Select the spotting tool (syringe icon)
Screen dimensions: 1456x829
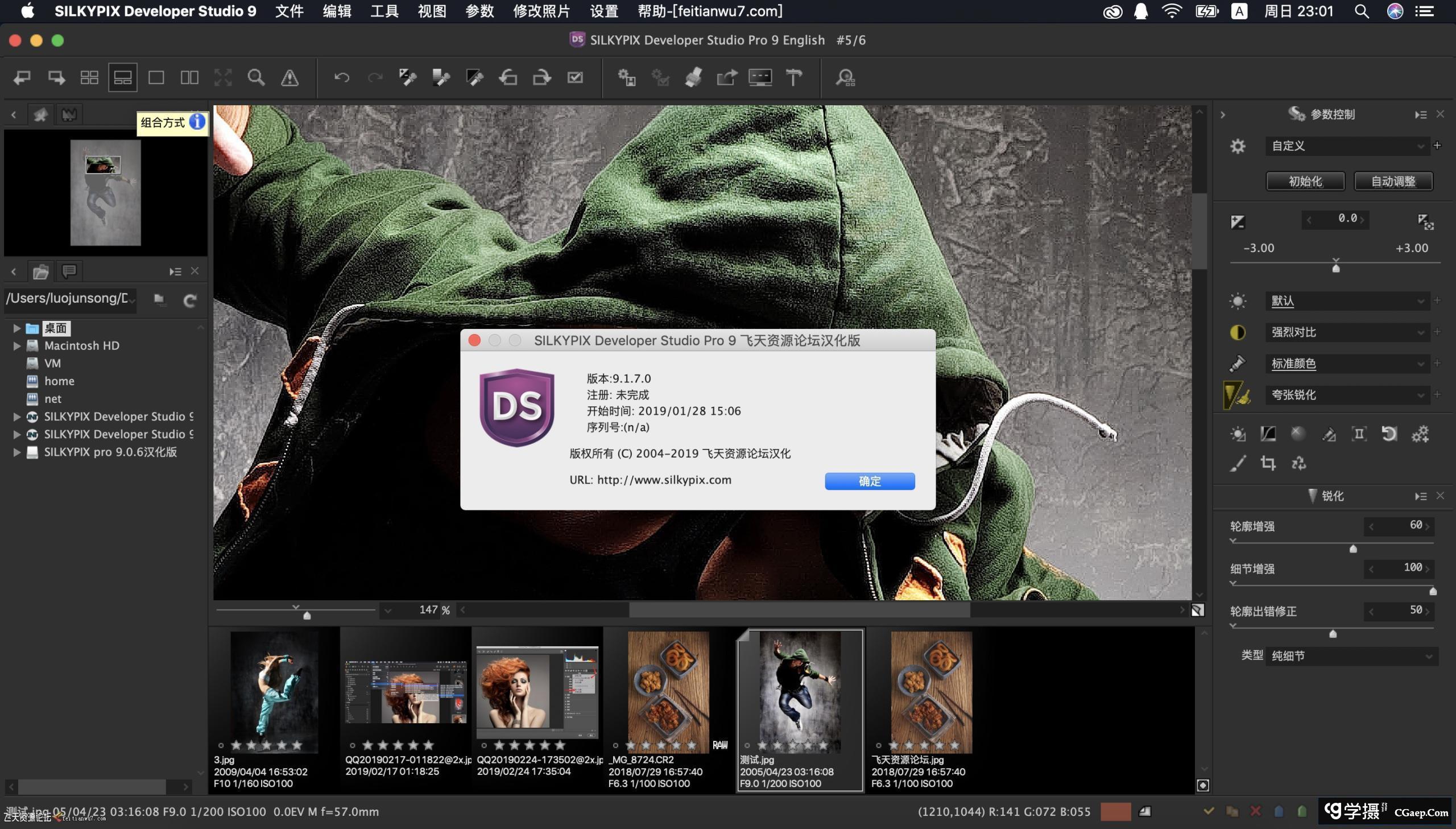[x=1329, y=434]
